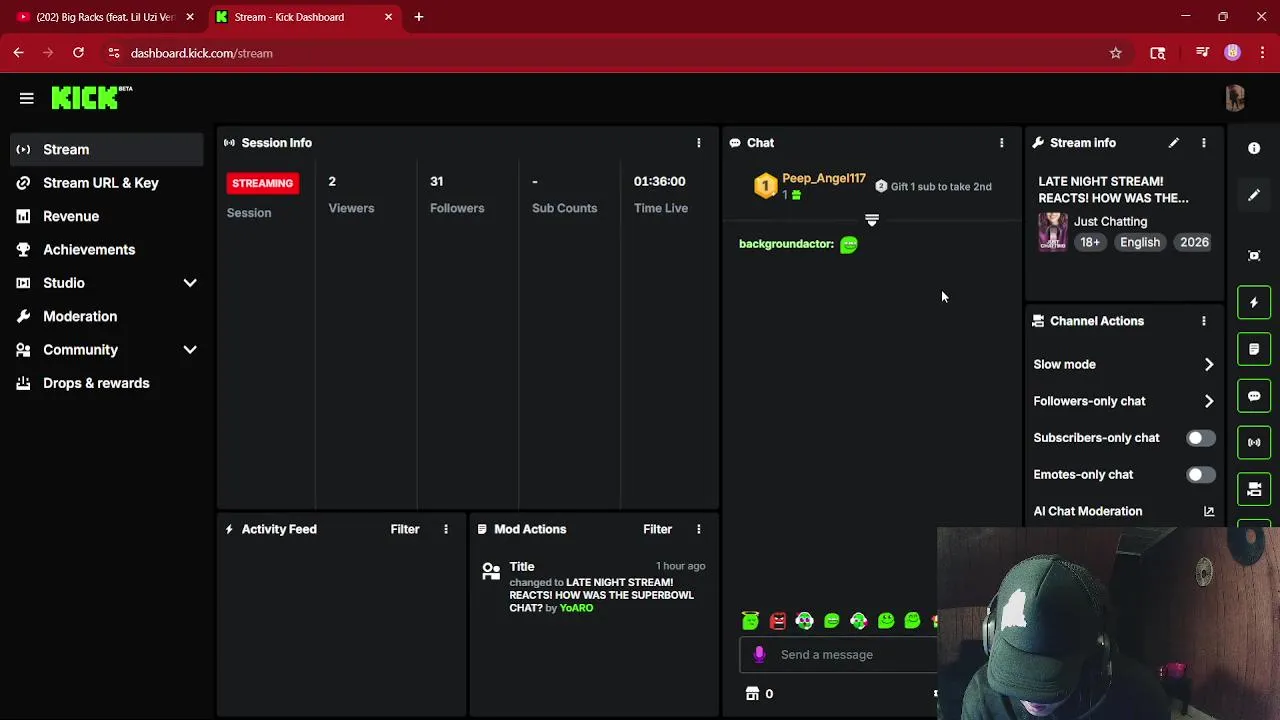The image size is (1280, 720).
Task: Click the 18+ stream tag
Action: coord(1090,242)
